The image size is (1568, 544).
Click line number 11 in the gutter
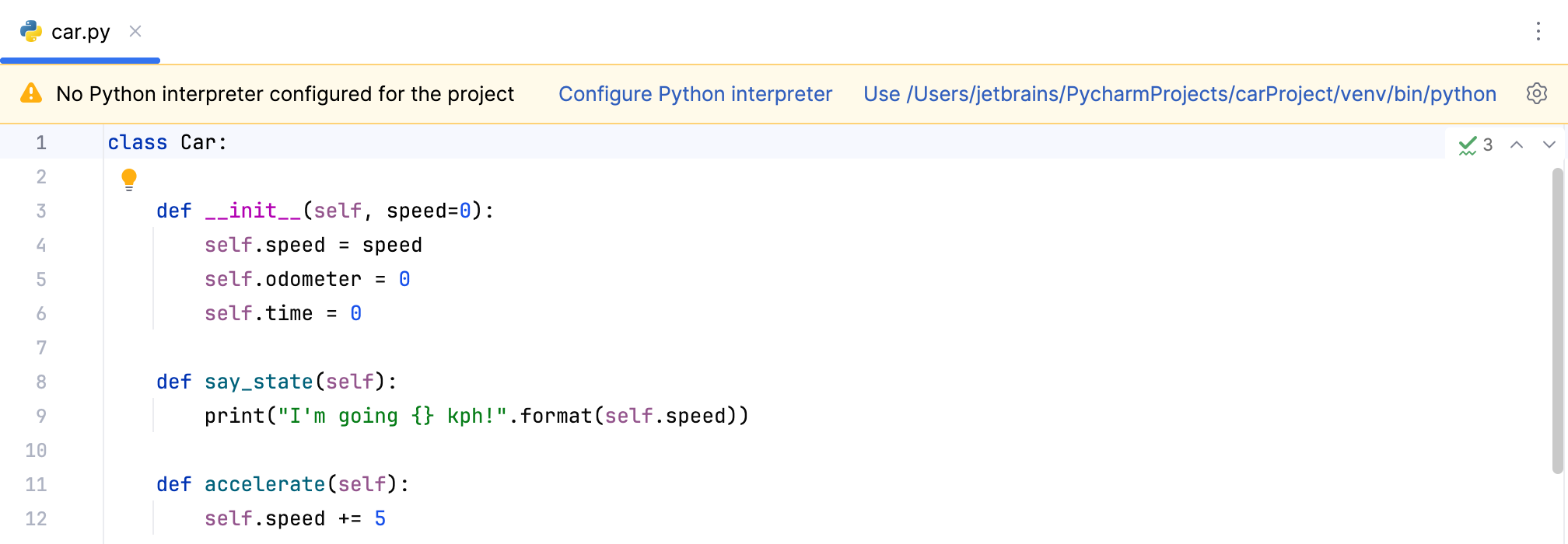point(37,485)
